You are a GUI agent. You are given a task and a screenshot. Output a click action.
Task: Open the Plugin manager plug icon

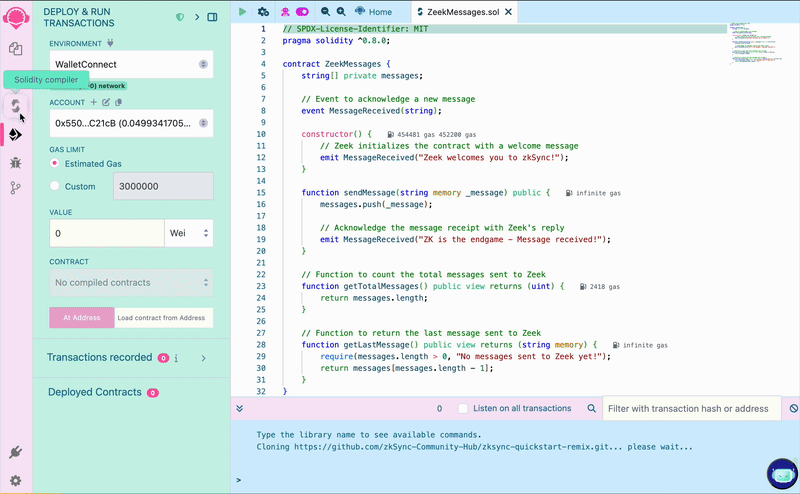[16, 452]
